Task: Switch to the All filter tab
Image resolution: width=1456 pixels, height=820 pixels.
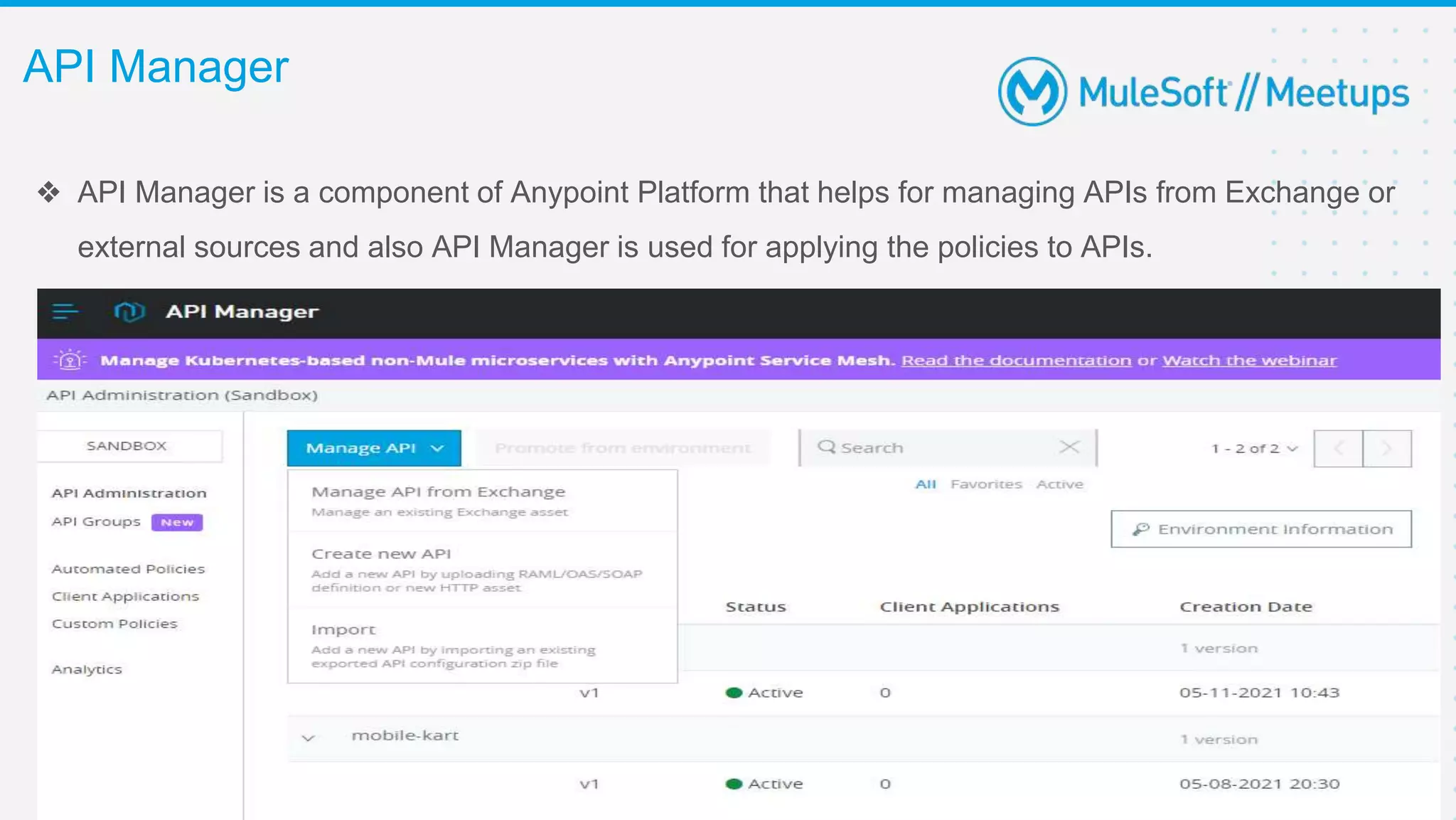Action: click(x=926, y=484)
